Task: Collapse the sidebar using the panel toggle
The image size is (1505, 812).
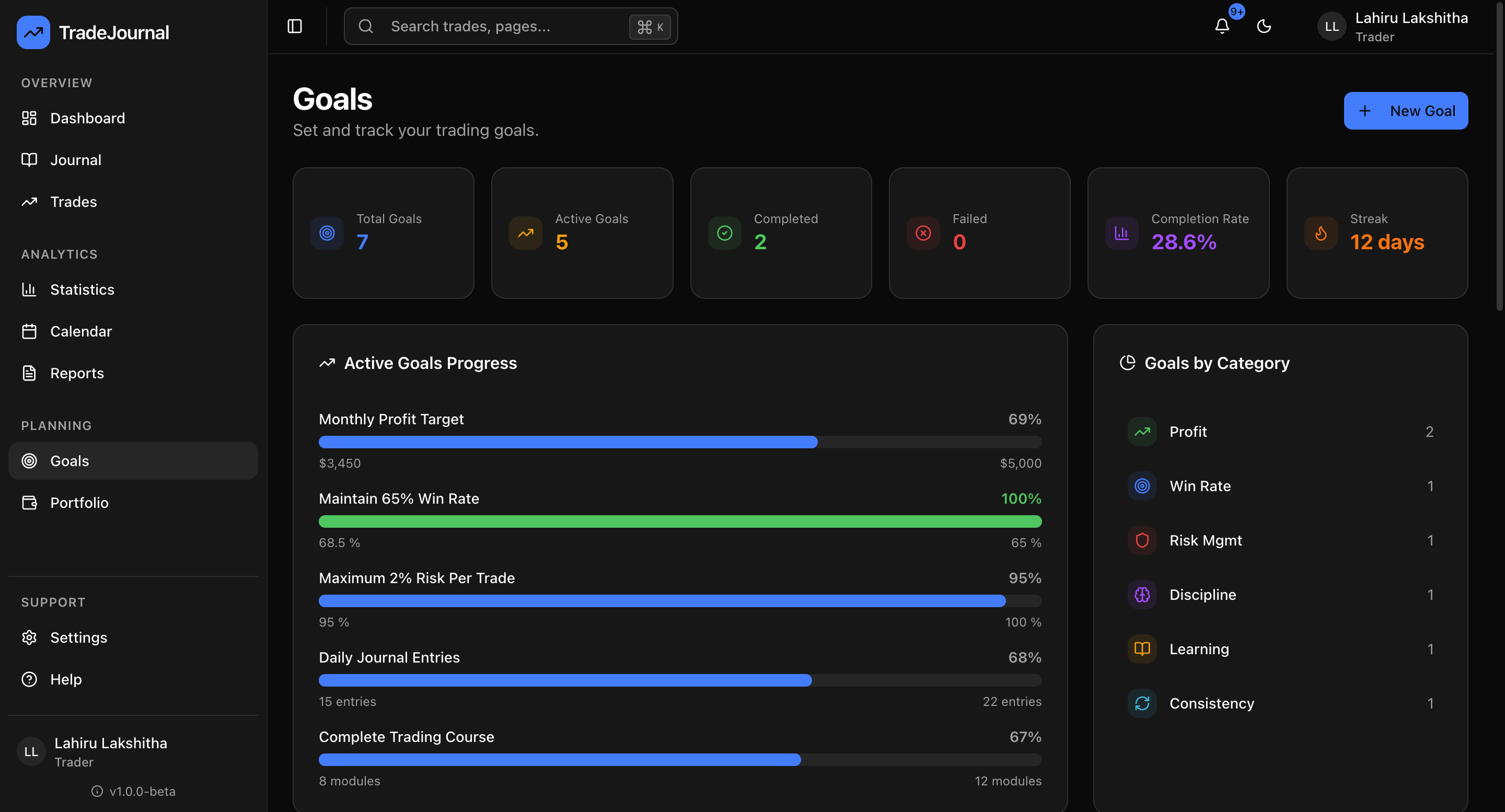Action: (x=294, y=26)
